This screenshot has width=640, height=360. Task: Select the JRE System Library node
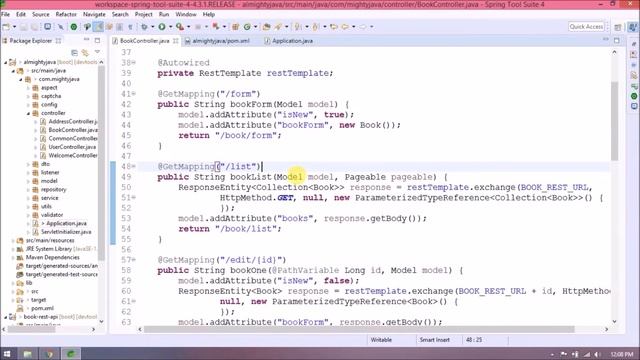click(61, 249)
